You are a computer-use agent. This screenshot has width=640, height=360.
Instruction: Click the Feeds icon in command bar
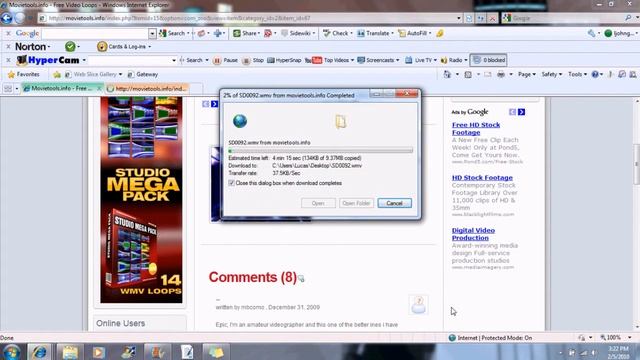[x=468, y=75]
